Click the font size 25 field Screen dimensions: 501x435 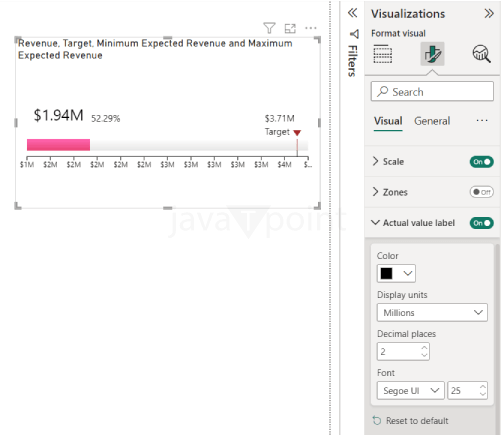click(467, 390)
